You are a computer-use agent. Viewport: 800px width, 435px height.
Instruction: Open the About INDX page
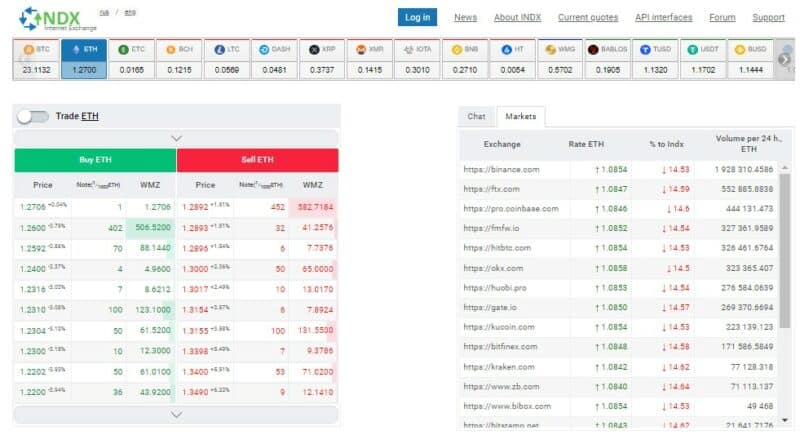pos(517,17)
